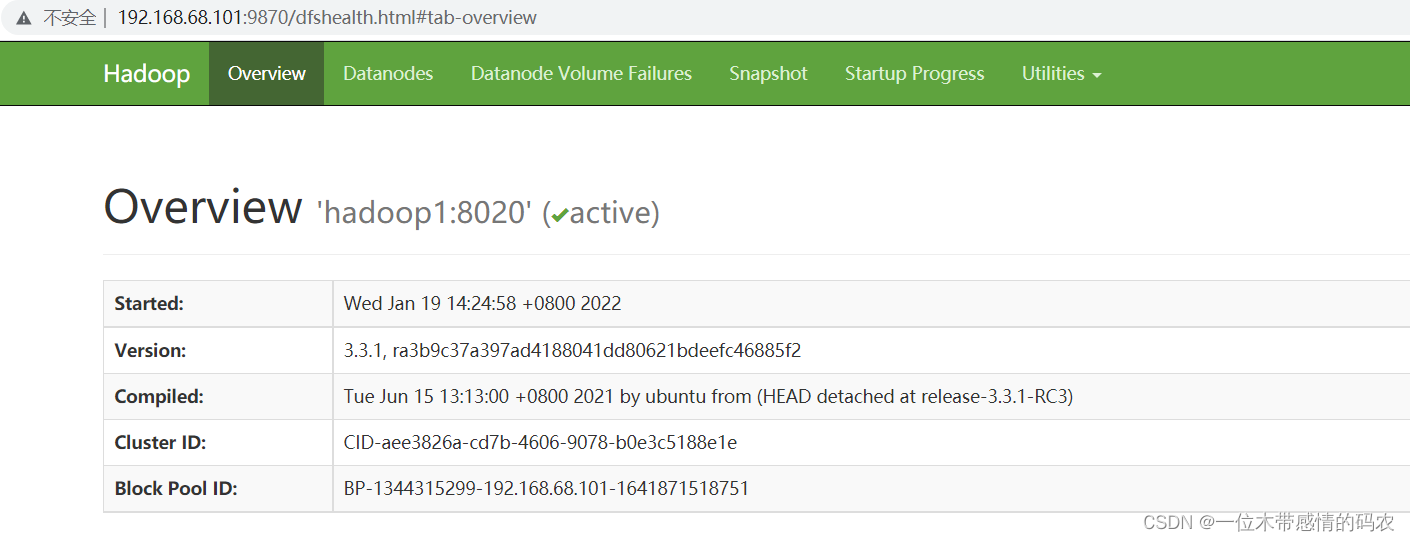
Task: Click the CSDN author watermark
Action: coord(1268,522)
